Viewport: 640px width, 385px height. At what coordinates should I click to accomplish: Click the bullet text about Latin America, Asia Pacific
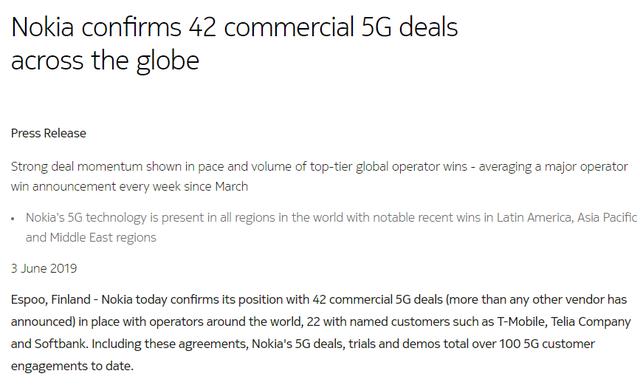tap(331, 218)
